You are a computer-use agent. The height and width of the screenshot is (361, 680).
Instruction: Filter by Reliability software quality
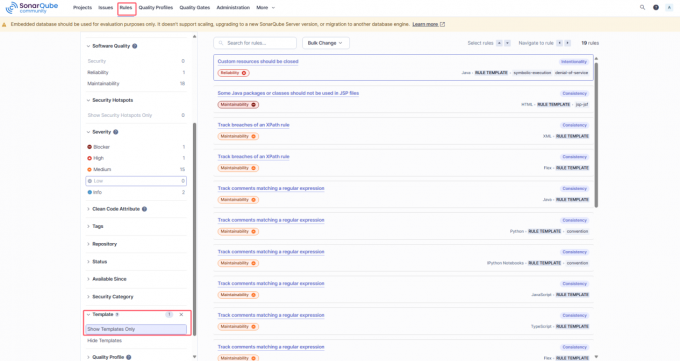pyautogui.click(x=136, y=72)
